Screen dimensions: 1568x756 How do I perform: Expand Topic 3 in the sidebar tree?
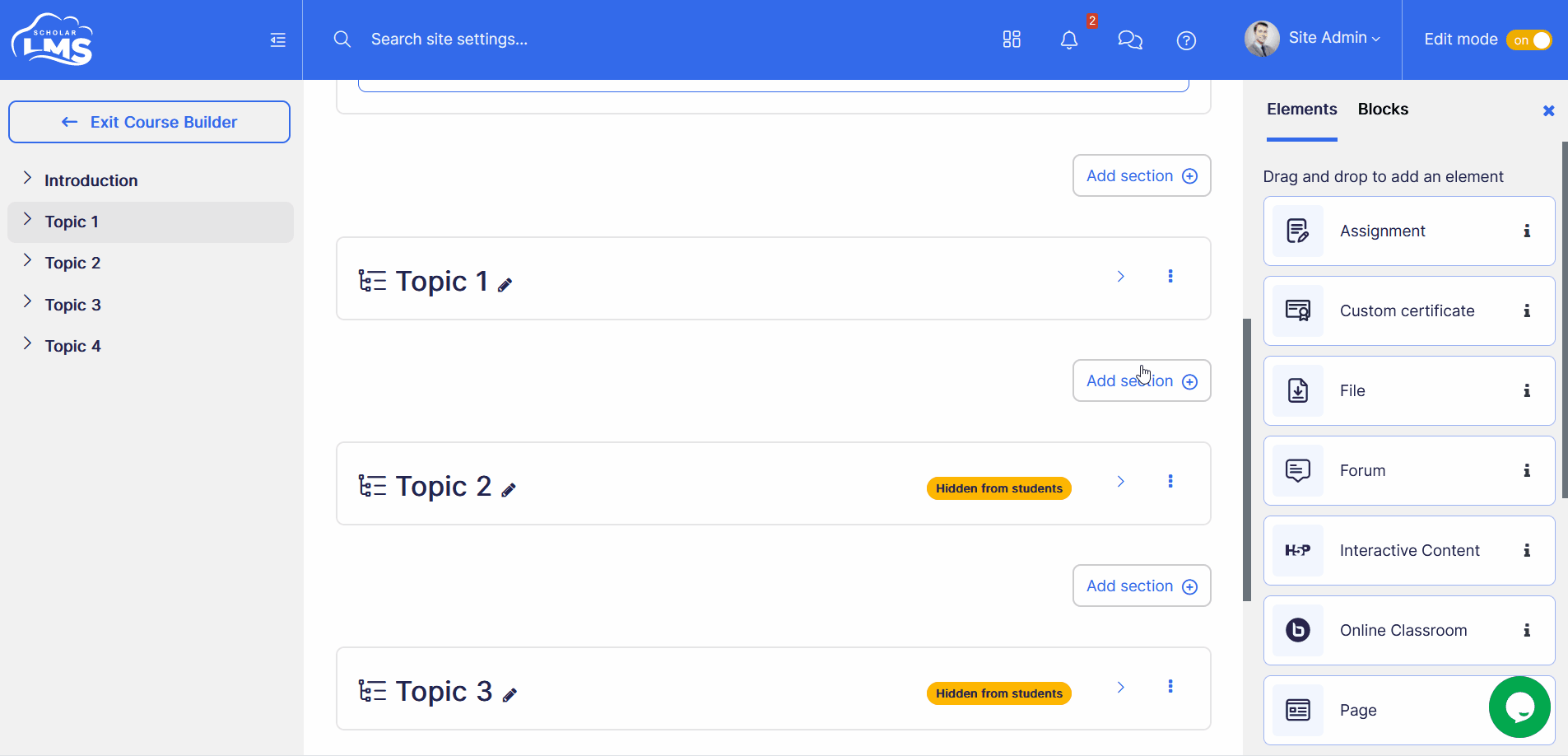27,302
